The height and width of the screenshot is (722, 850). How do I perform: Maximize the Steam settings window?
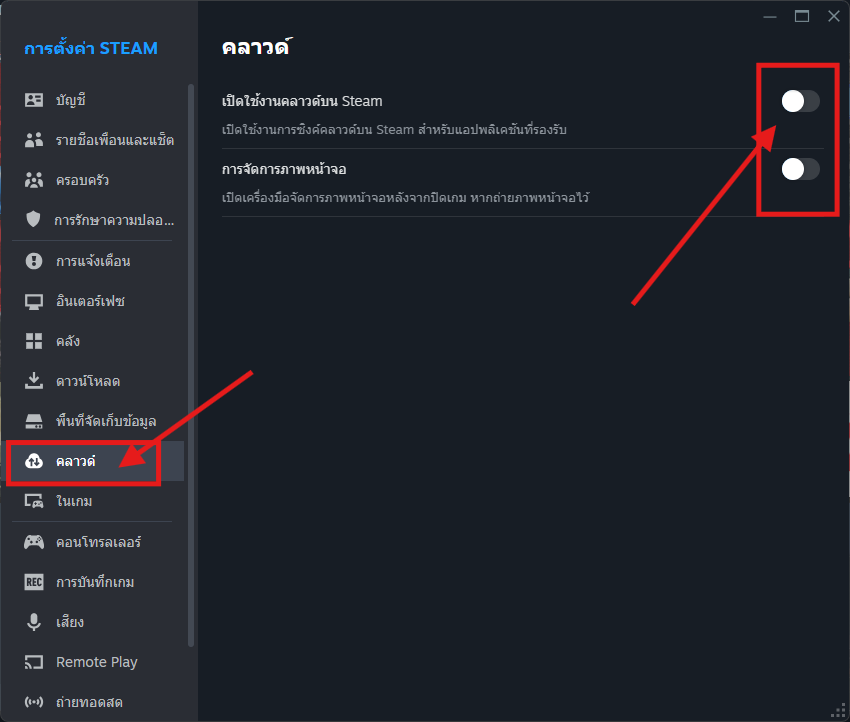pos(802,16)
